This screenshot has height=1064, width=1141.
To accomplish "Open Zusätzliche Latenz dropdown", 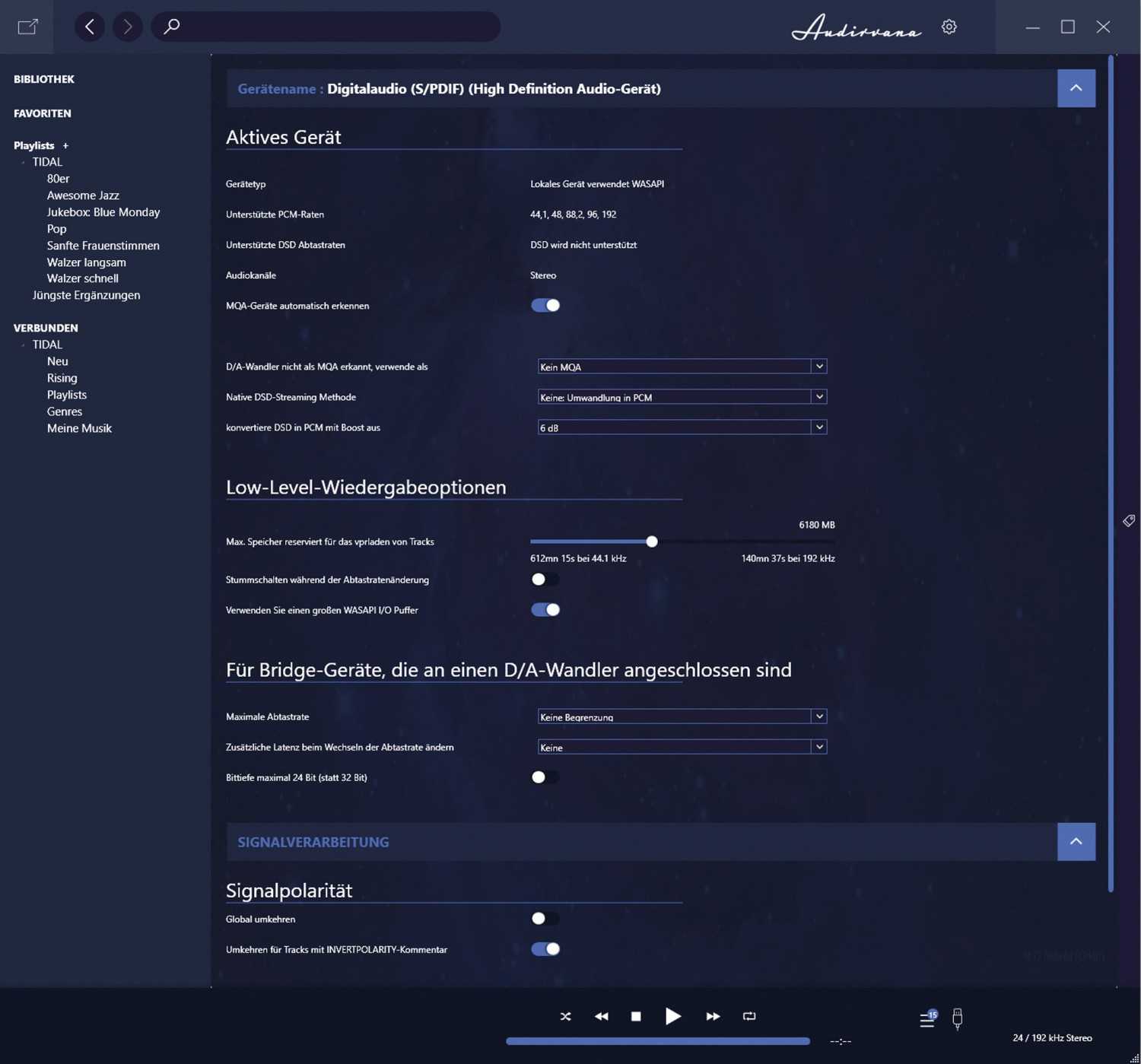I will pyautogui.click(x=682, y=747).
